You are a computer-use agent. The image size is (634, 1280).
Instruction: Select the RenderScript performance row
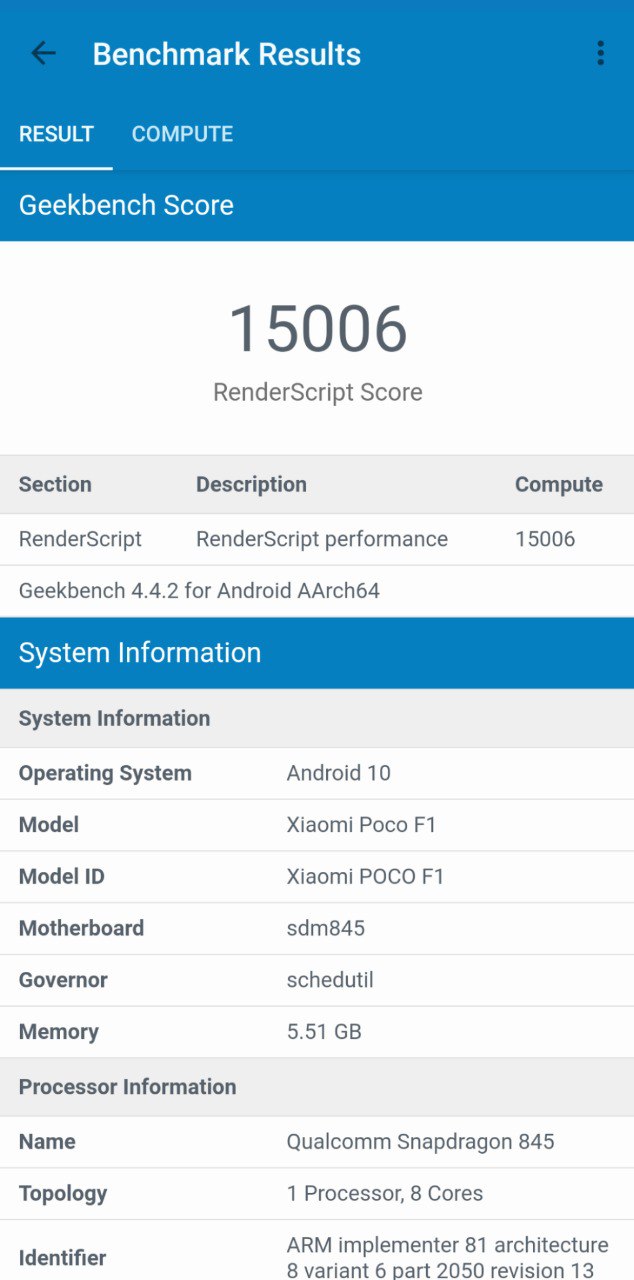point(317,539)
